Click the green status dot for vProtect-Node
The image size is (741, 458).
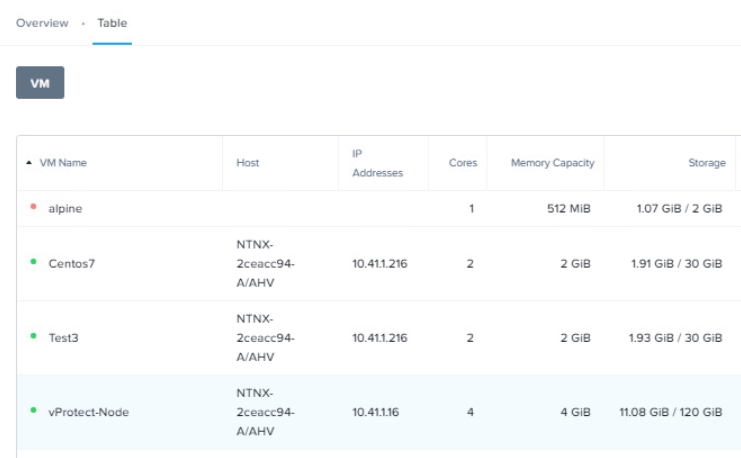pyautogui.click(x=33, y=411)
